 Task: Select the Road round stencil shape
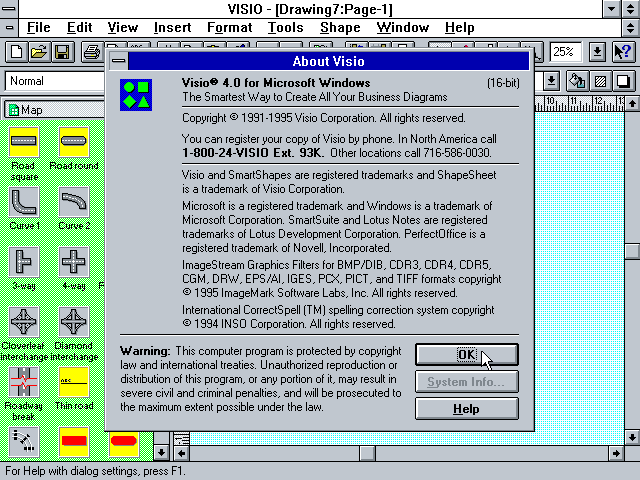(x=74, y=142)
